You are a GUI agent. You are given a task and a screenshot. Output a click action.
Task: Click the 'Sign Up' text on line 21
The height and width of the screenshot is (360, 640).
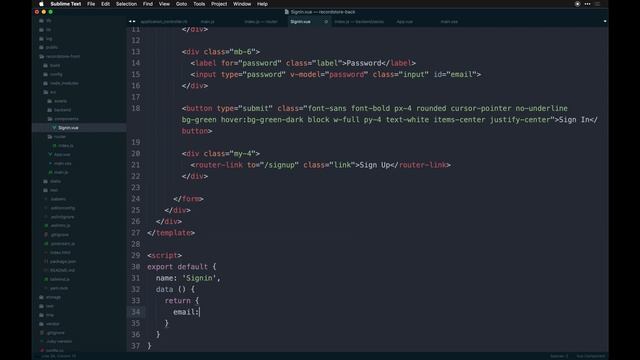coord(375,165)
